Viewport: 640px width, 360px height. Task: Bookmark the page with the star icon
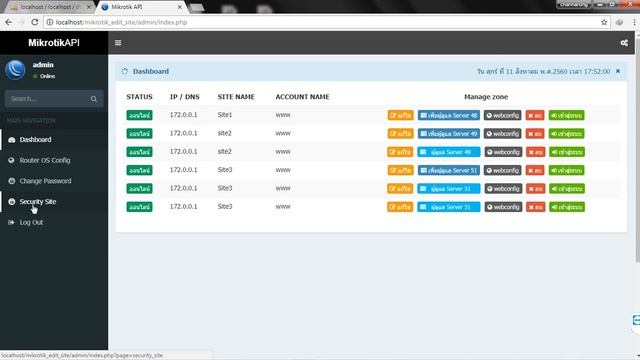click(604, 22)
